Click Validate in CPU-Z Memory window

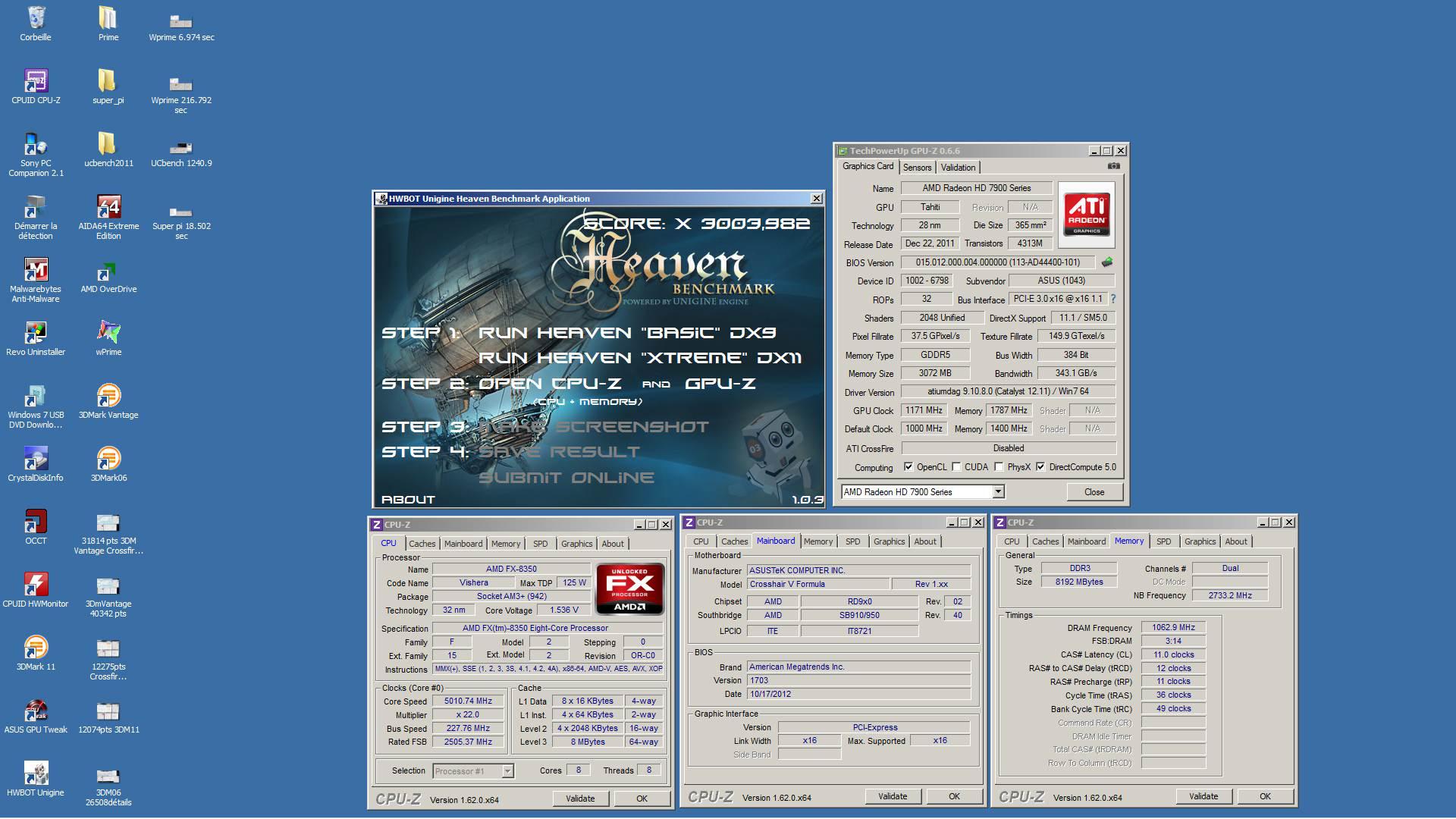coord(1203,796)
